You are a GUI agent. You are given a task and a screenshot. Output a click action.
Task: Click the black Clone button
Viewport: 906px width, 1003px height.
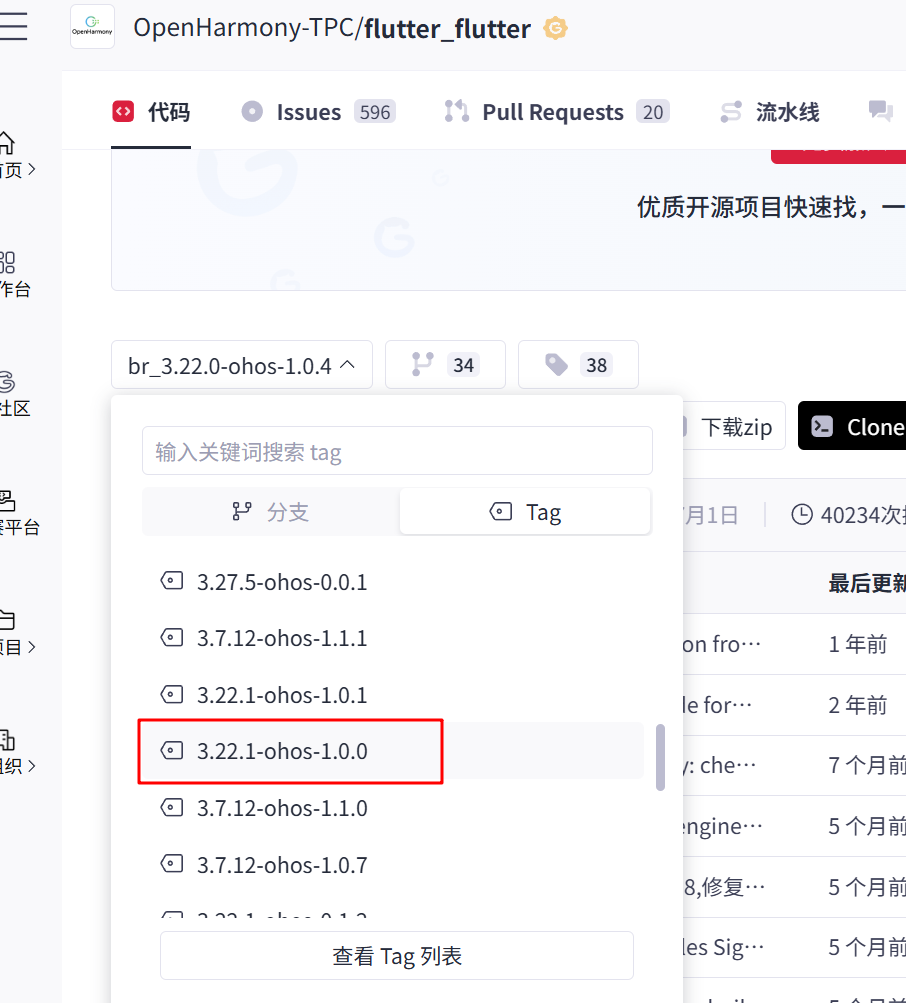click(852, 426)
